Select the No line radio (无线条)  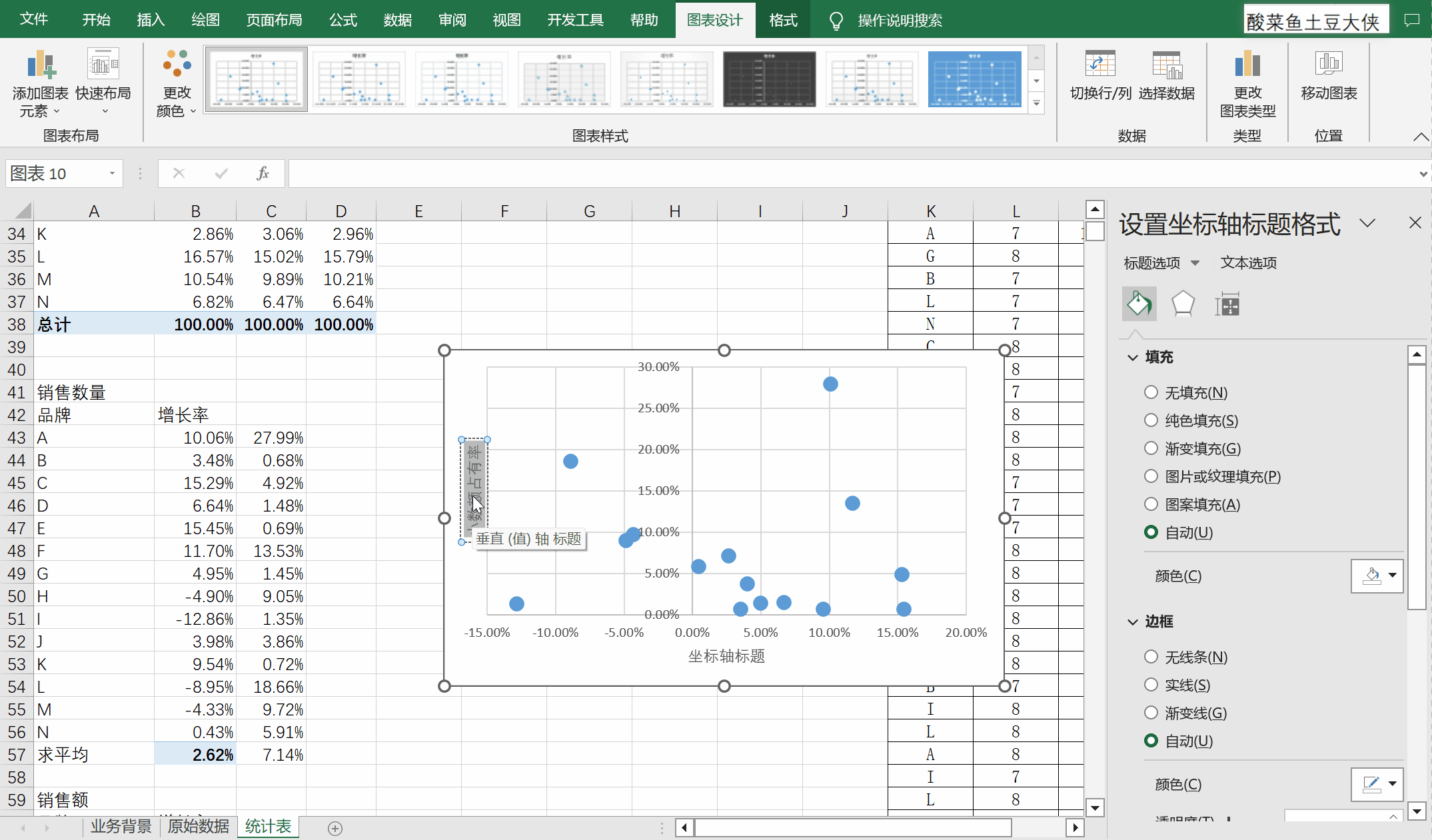tap(1151, 657)
